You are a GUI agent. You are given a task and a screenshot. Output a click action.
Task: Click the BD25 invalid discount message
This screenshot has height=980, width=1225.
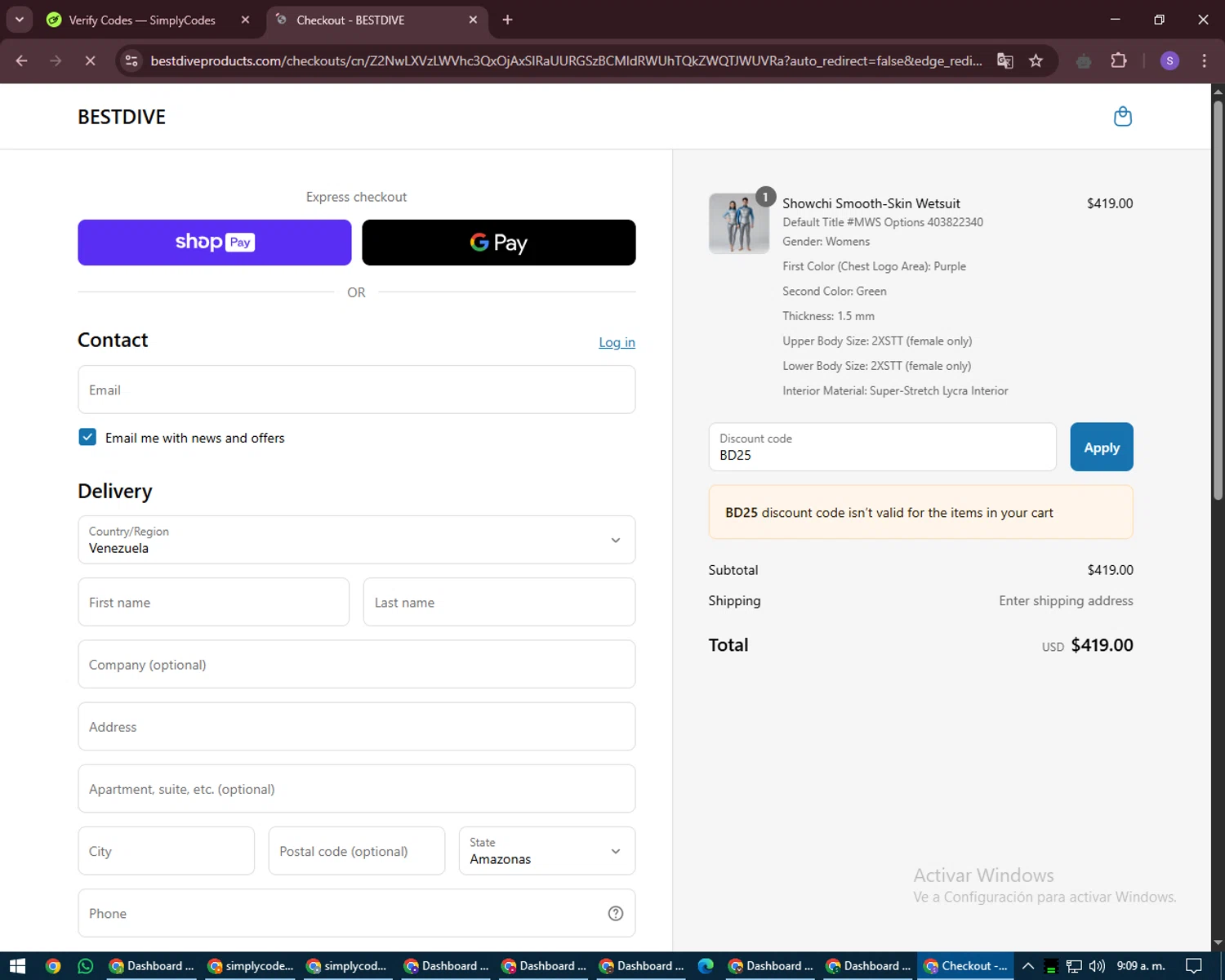[920, 512]
